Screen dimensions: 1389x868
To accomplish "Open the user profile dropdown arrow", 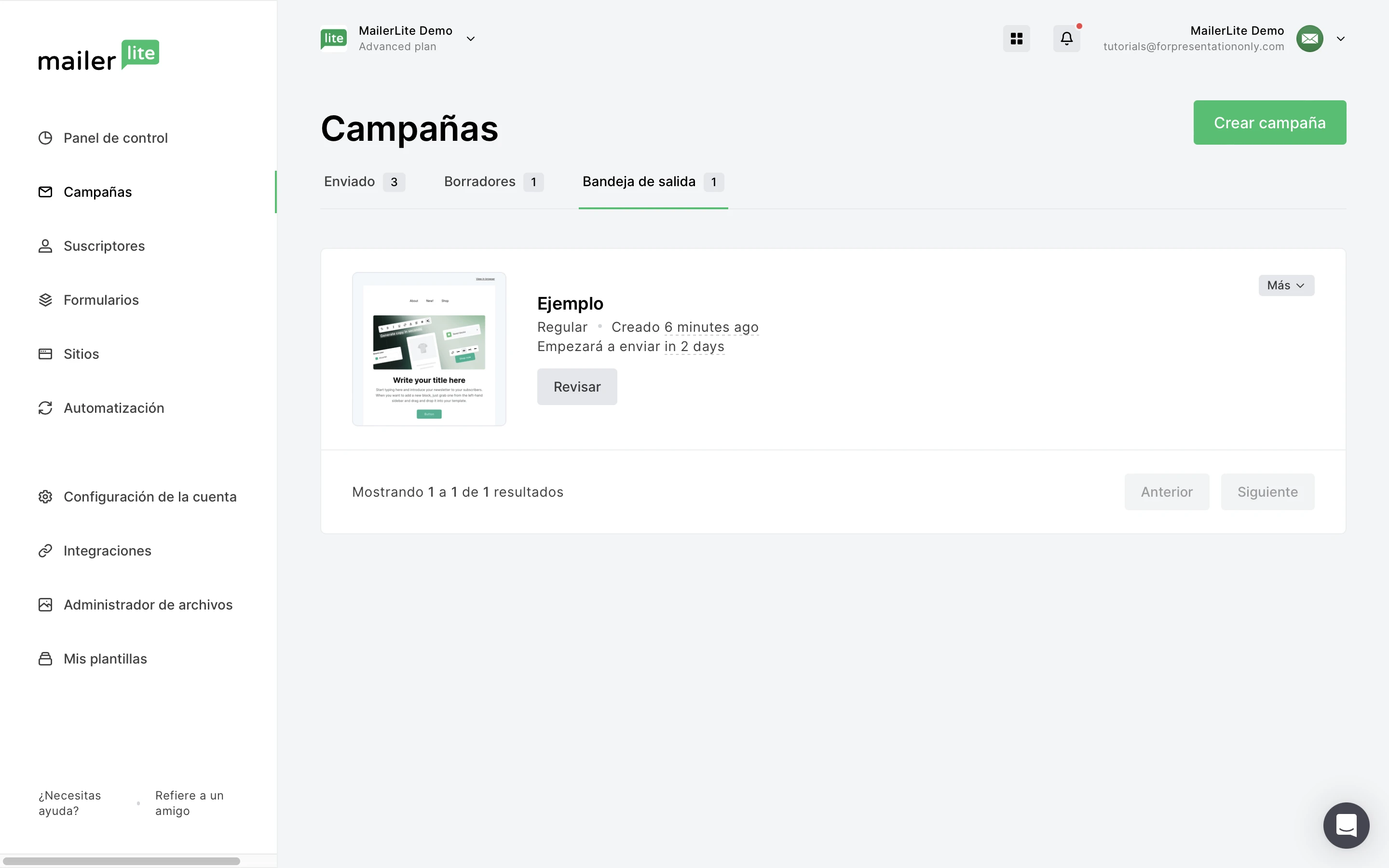I will click(1340, 39).
